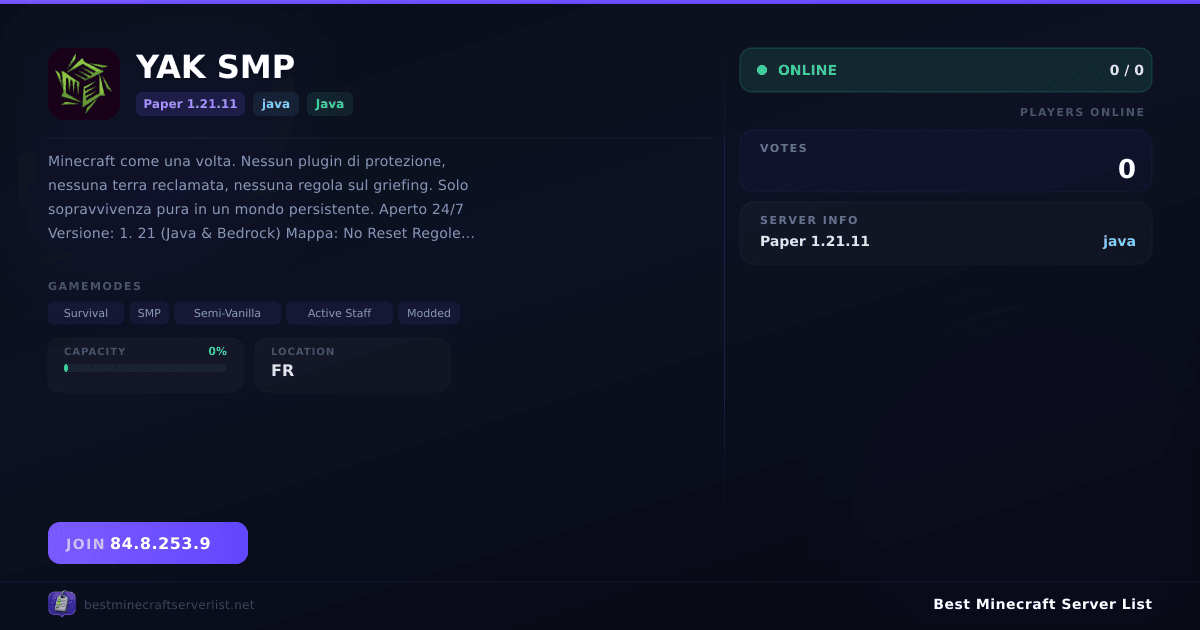Click Paper 1.21.11 in the Server Info card
The image size is (1200, 630).
pyautogui.click(x=815, y=241)
